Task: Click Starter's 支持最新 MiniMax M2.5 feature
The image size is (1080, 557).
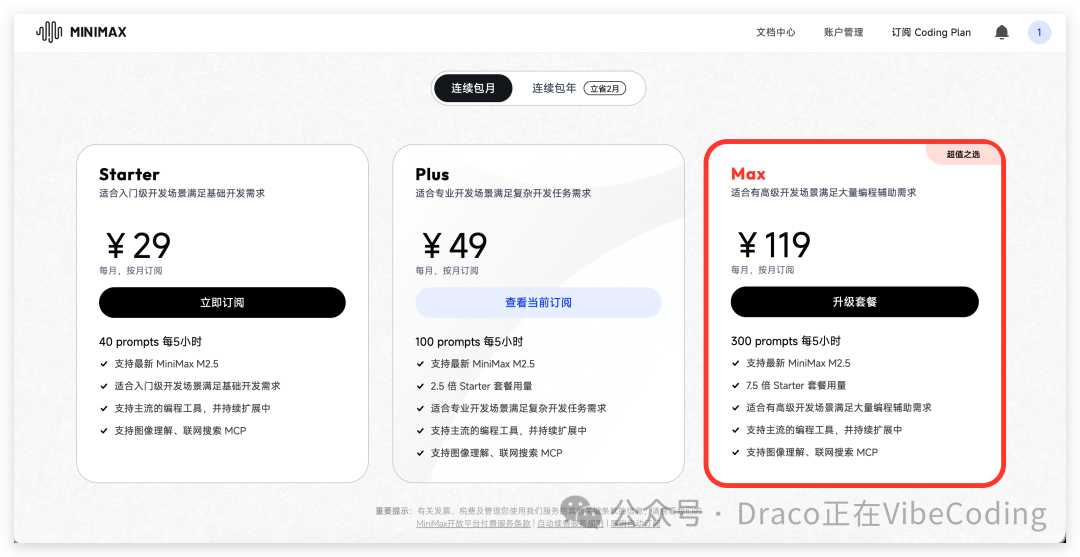Action: [167, 364]
